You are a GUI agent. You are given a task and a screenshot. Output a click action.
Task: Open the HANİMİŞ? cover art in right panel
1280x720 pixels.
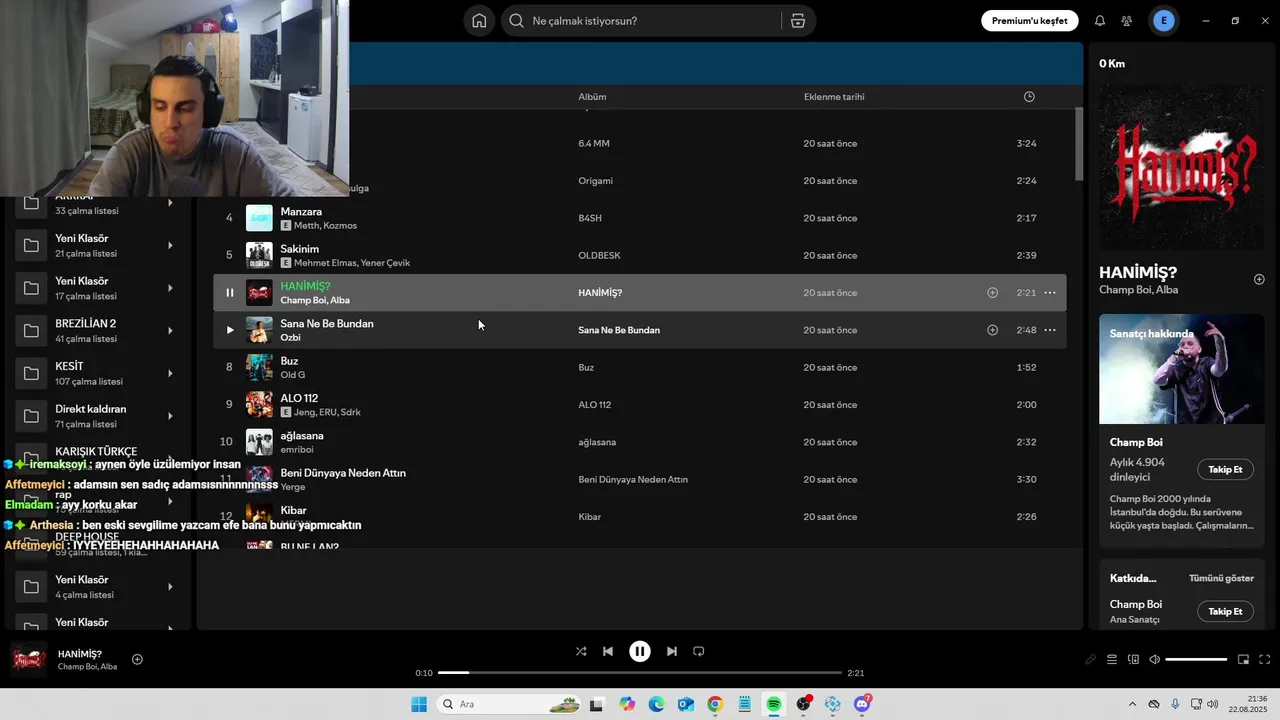1182,166
